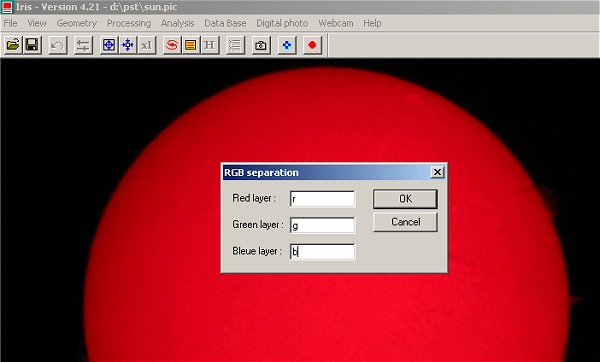Open the File menu

[x=10, y=23]
